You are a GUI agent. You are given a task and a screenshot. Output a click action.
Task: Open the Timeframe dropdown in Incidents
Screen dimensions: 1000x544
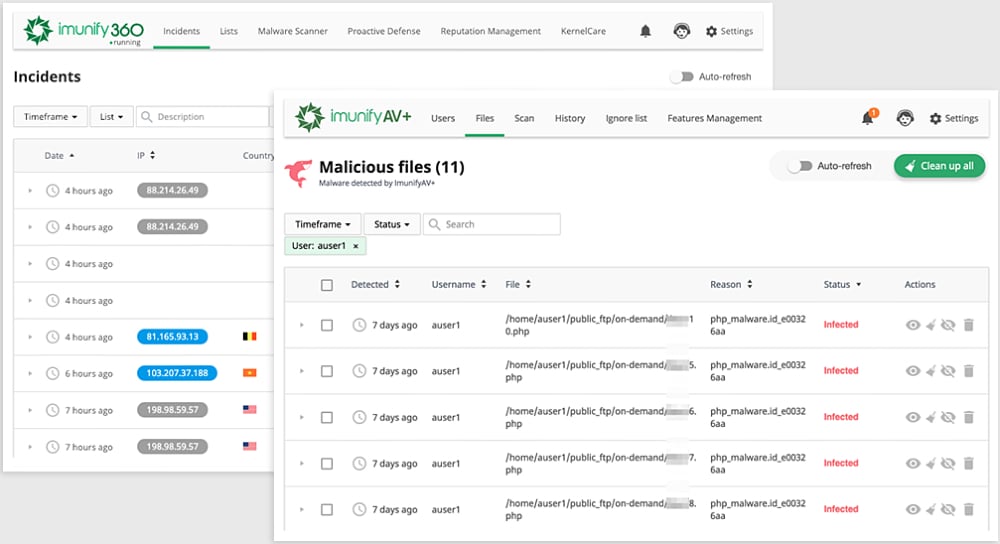coord(50,117)
